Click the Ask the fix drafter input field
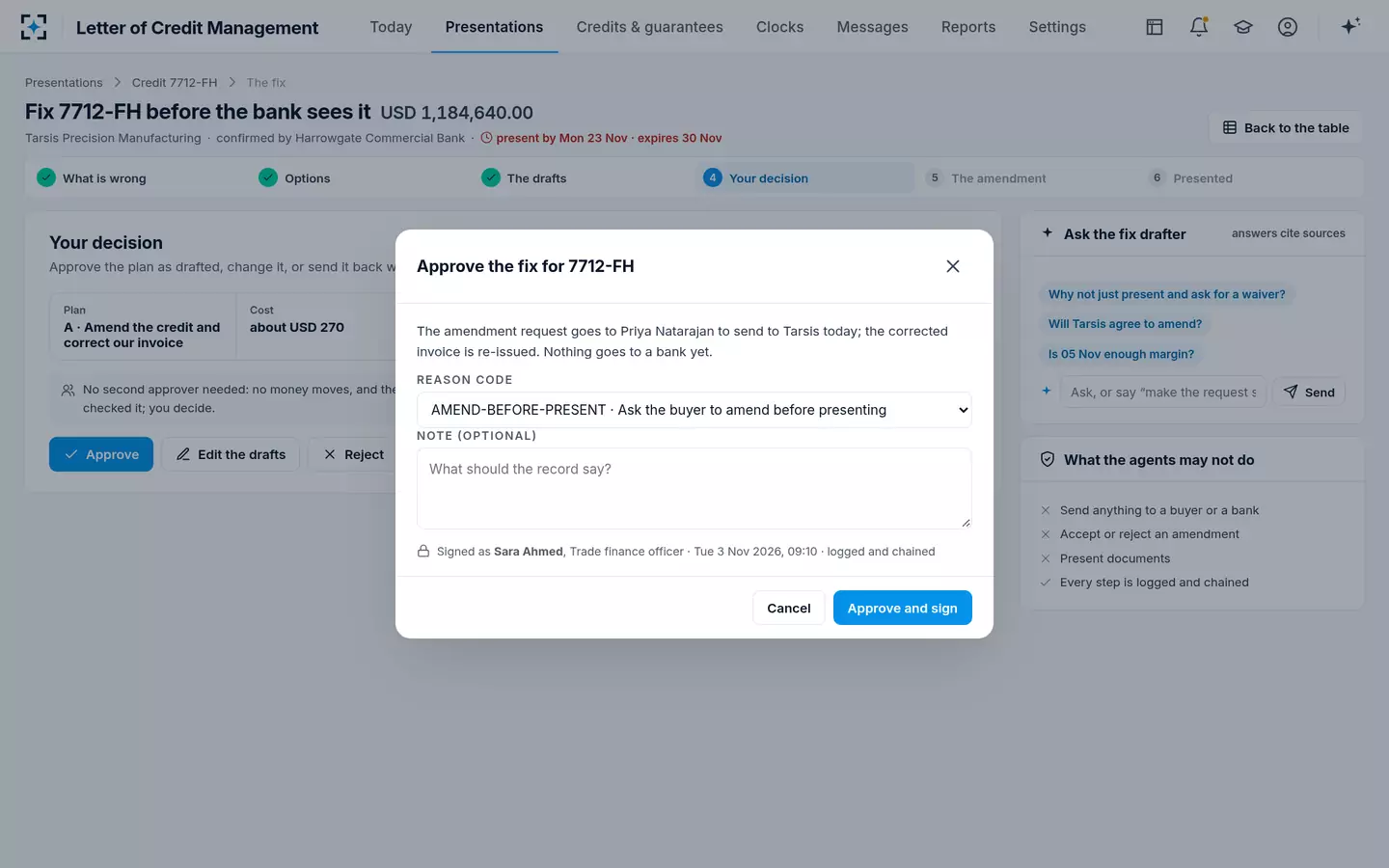 (1163, 392)
